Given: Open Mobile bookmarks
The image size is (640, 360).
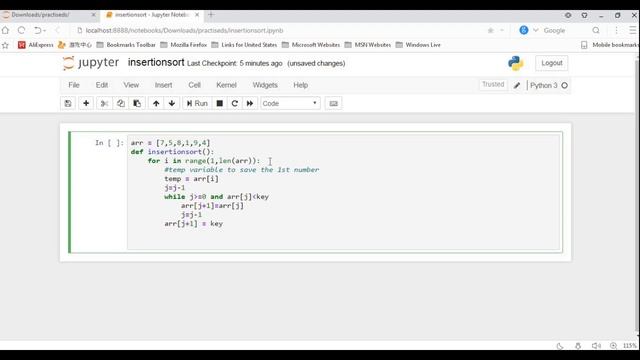Looking at the screenshot, I should pos(610,45).
